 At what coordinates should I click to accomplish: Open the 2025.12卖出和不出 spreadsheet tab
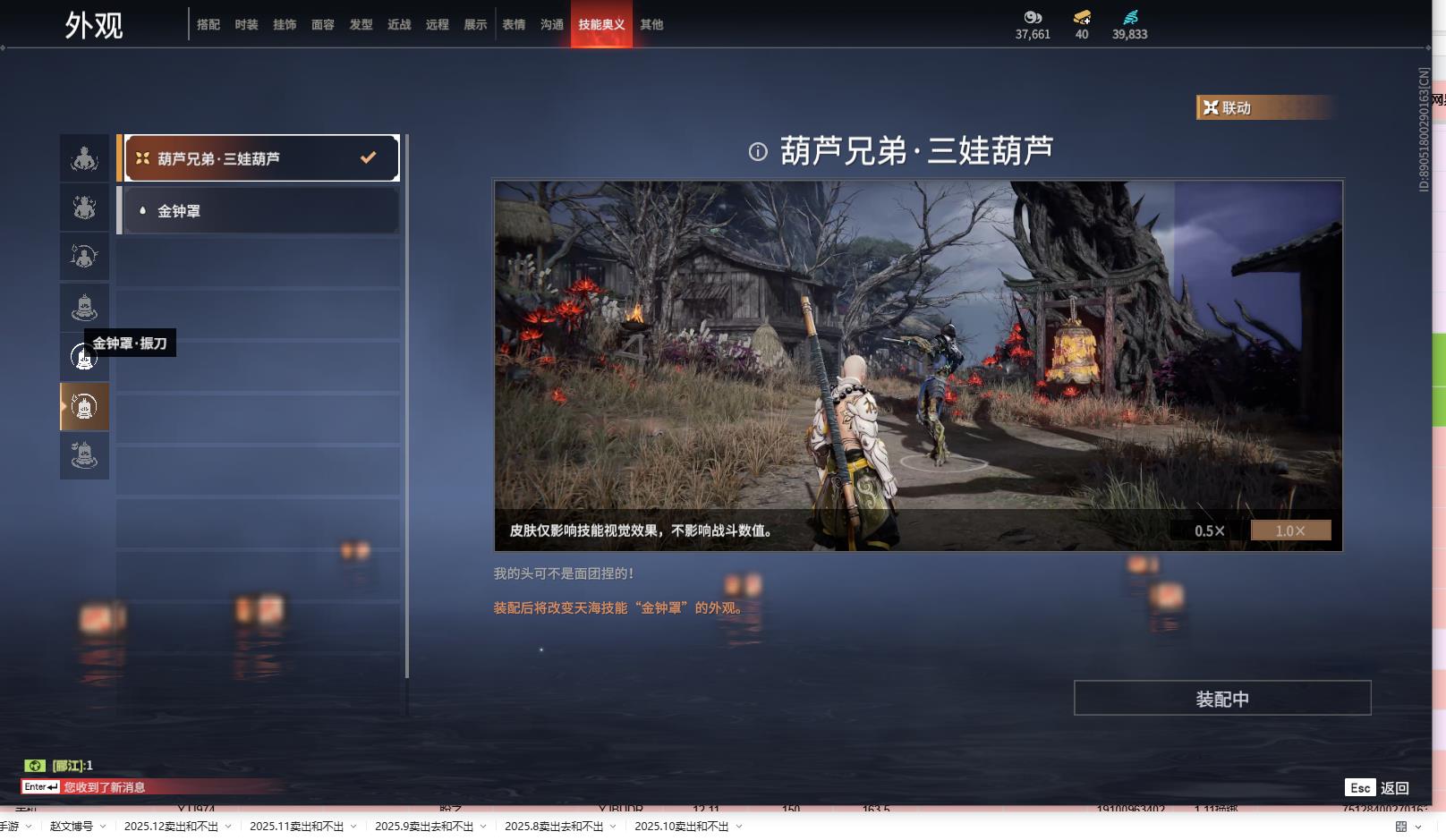click(x=171, y=827)
